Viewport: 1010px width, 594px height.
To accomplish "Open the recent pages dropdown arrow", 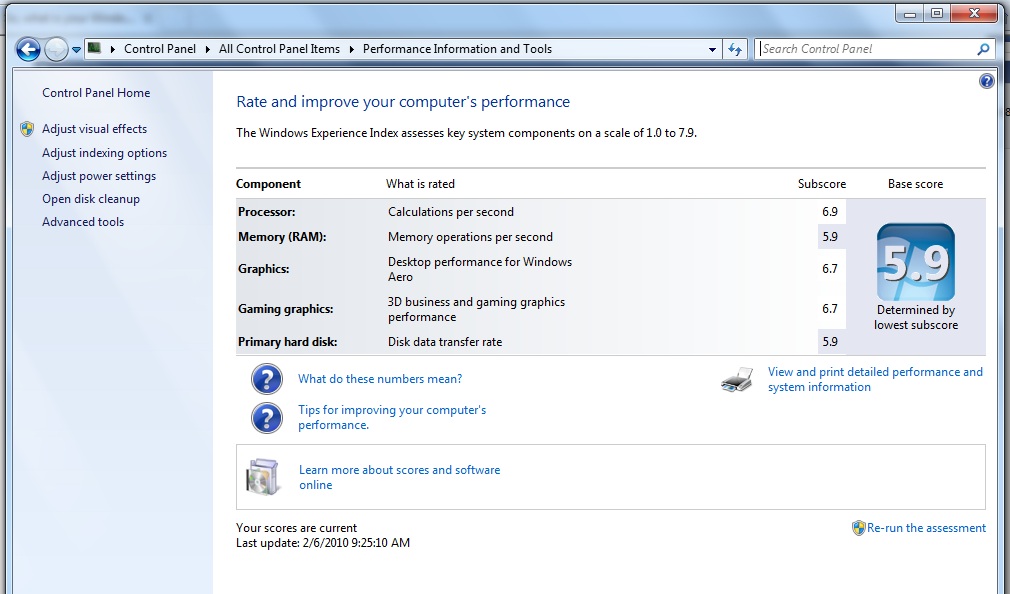I will coord(76,50).
